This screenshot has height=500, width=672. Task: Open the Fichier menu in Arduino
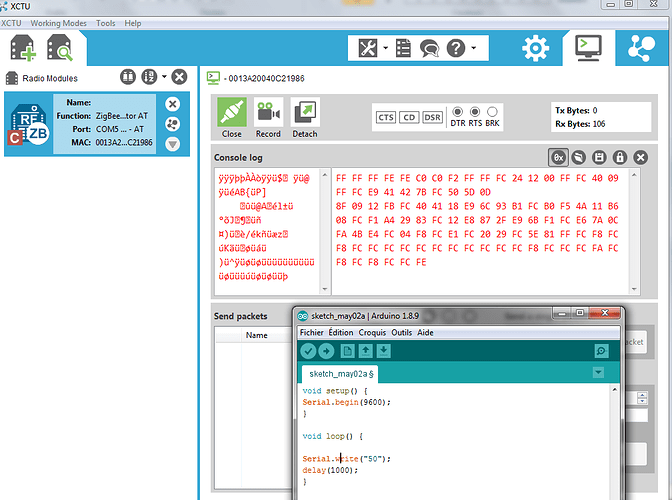coord(312,332)
